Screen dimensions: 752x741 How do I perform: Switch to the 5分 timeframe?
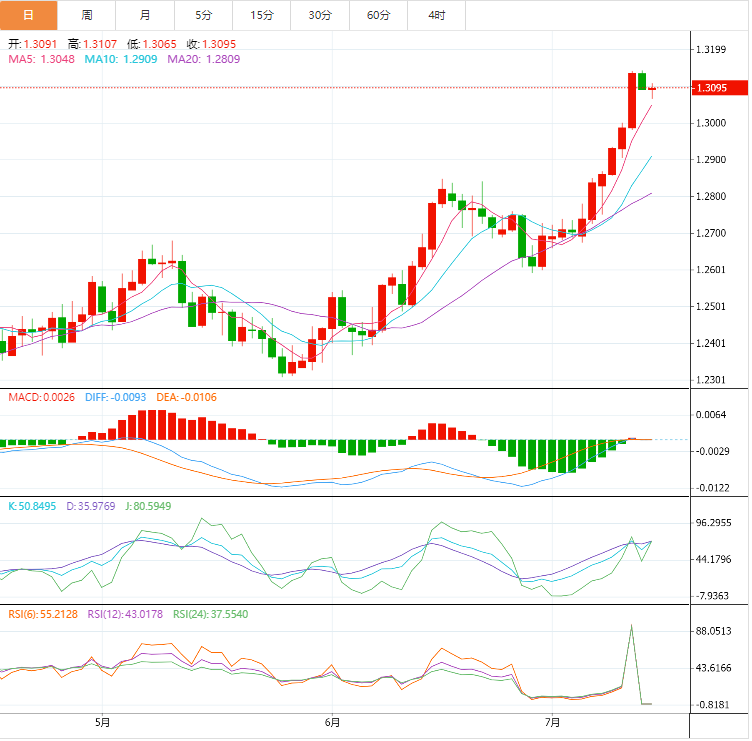[204, 15]
